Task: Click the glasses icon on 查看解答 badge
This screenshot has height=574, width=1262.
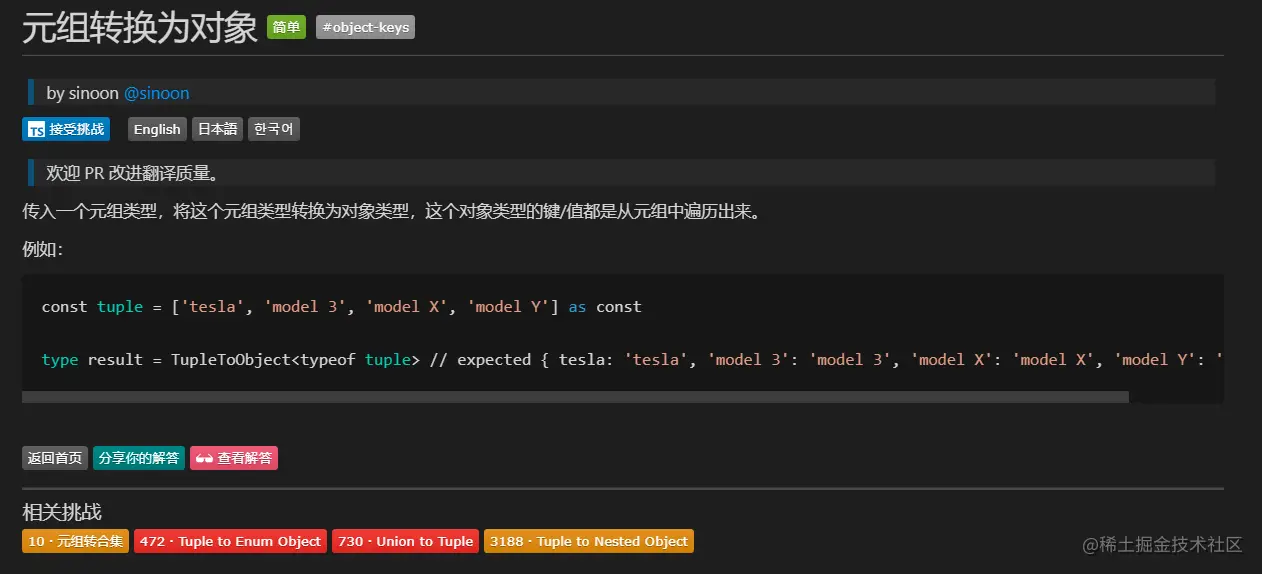Action: coord(205,458)
